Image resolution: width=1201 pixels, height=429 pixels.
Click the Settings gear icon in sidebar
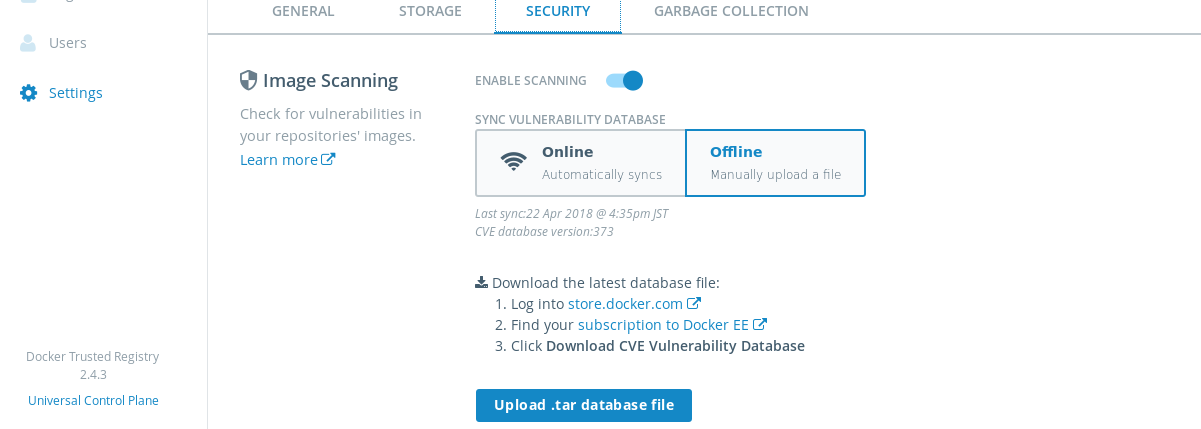click(x=29, y=93)
